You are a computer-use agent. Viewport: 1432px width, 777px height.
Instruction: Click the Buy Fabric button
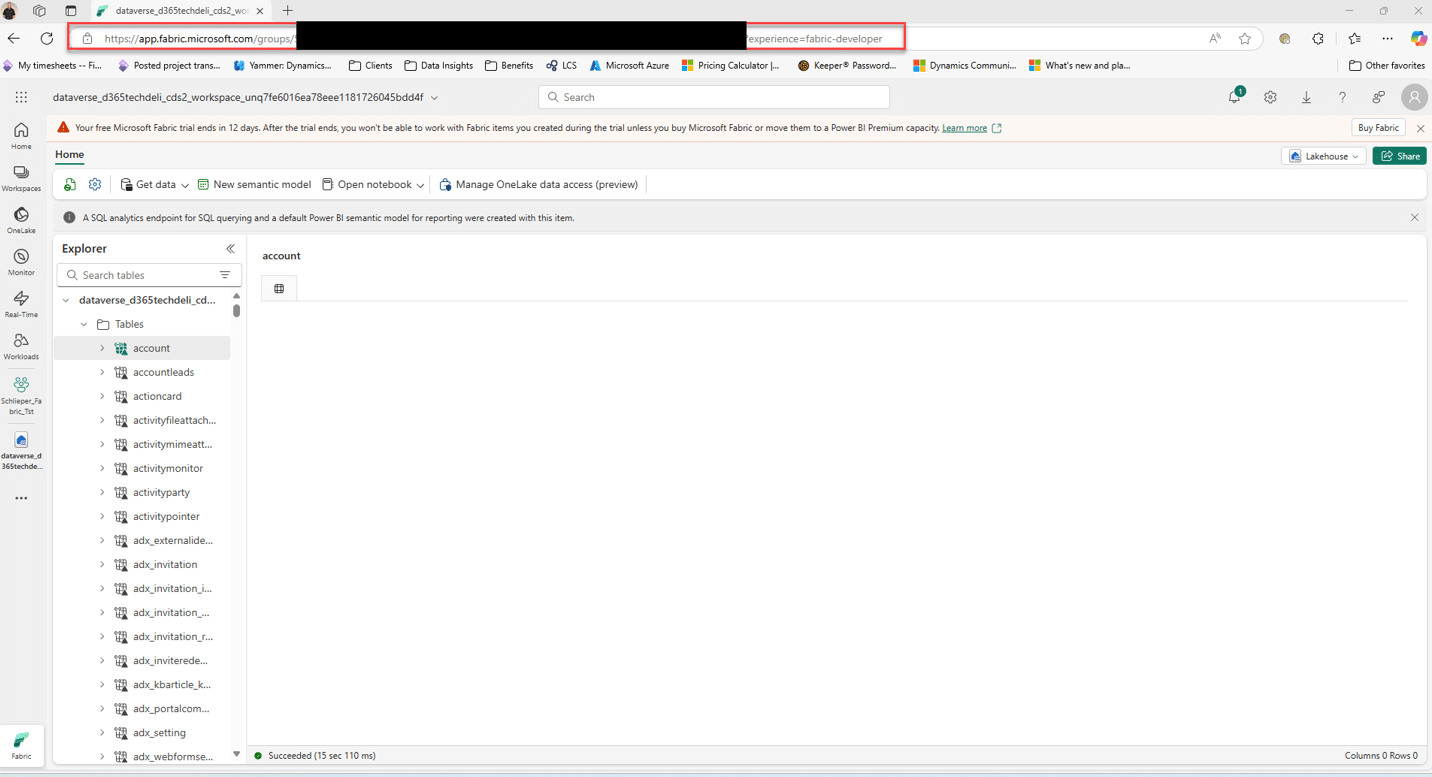(x=1378, y=128)
